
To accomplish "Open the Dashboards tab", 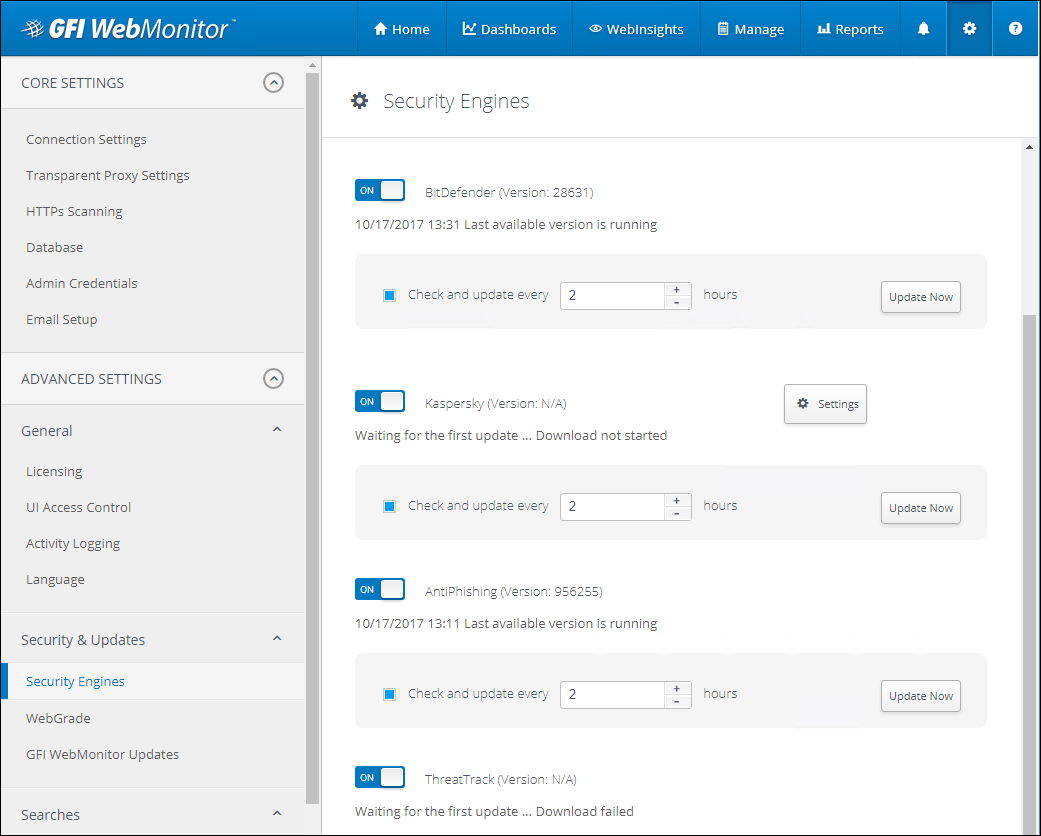I will [509, 29].
